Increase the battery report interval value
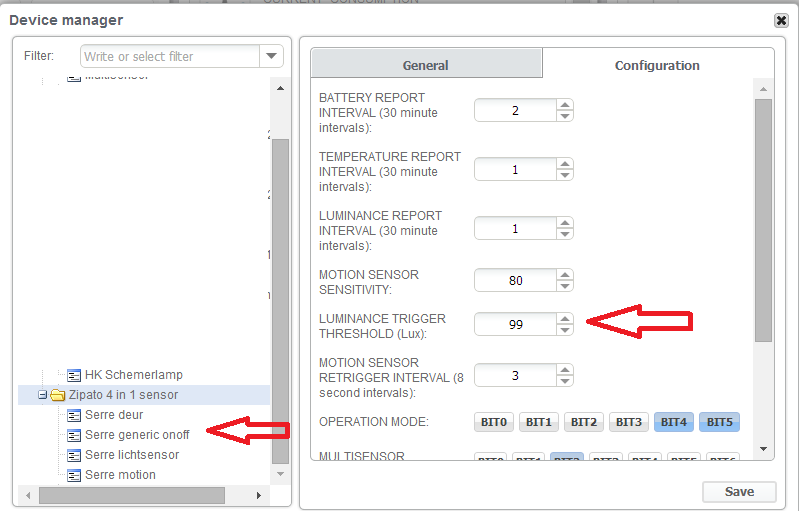Viewport: 800px width, 514px height. (x=565, y=105)
